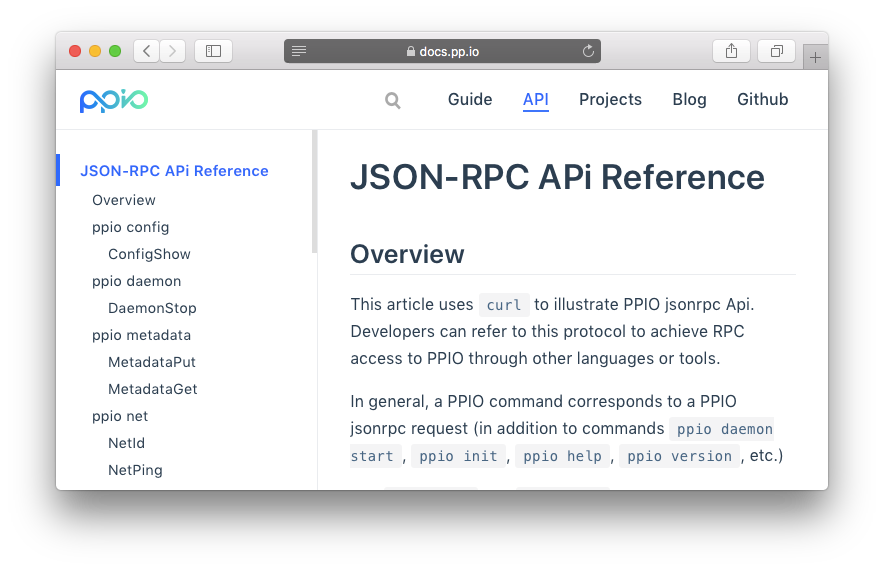
Task: Show all tabs overview button
Action: [776, 51]
